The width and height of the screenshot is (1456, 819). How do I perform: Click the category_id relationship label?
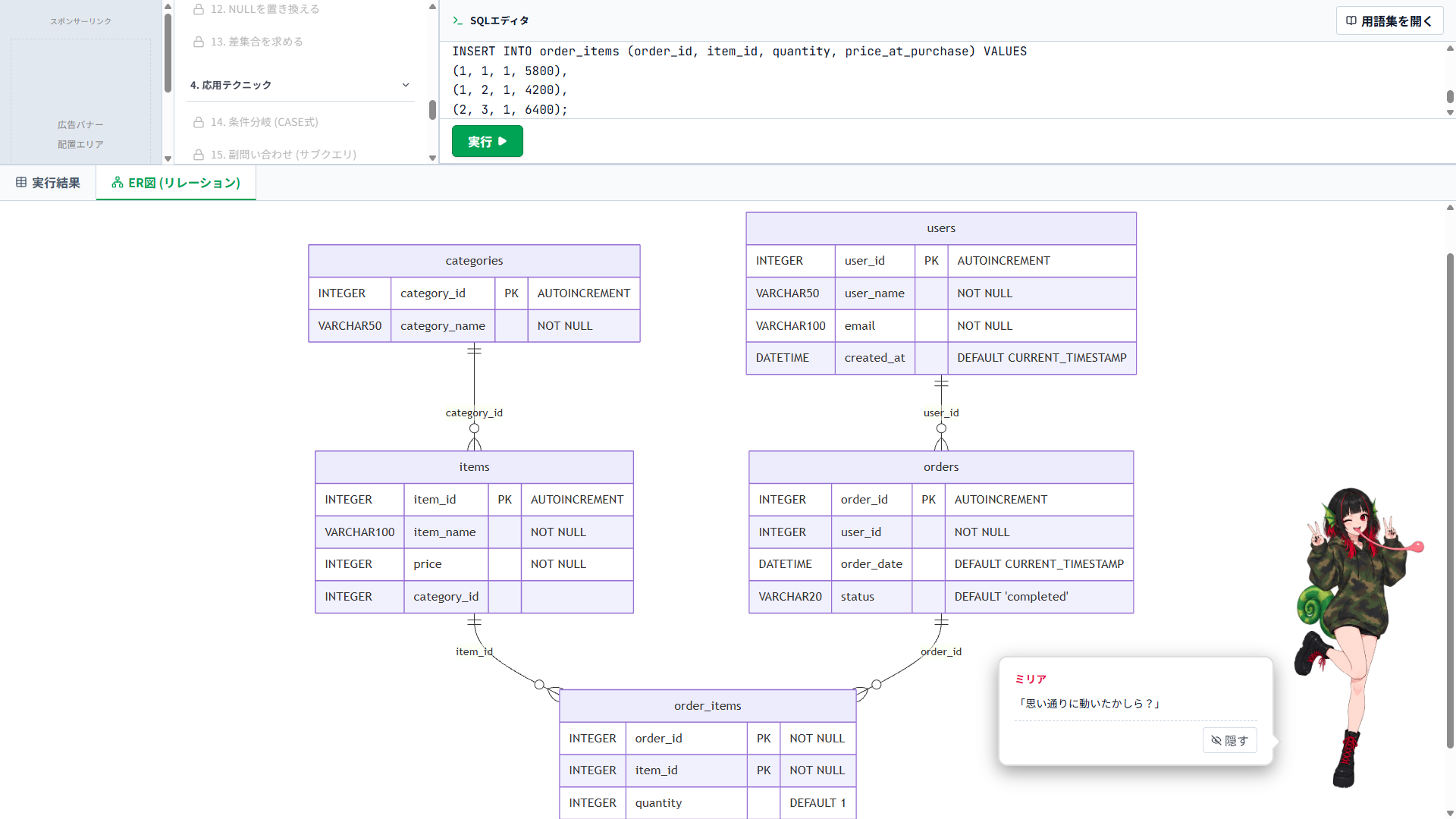coord(474,413)
